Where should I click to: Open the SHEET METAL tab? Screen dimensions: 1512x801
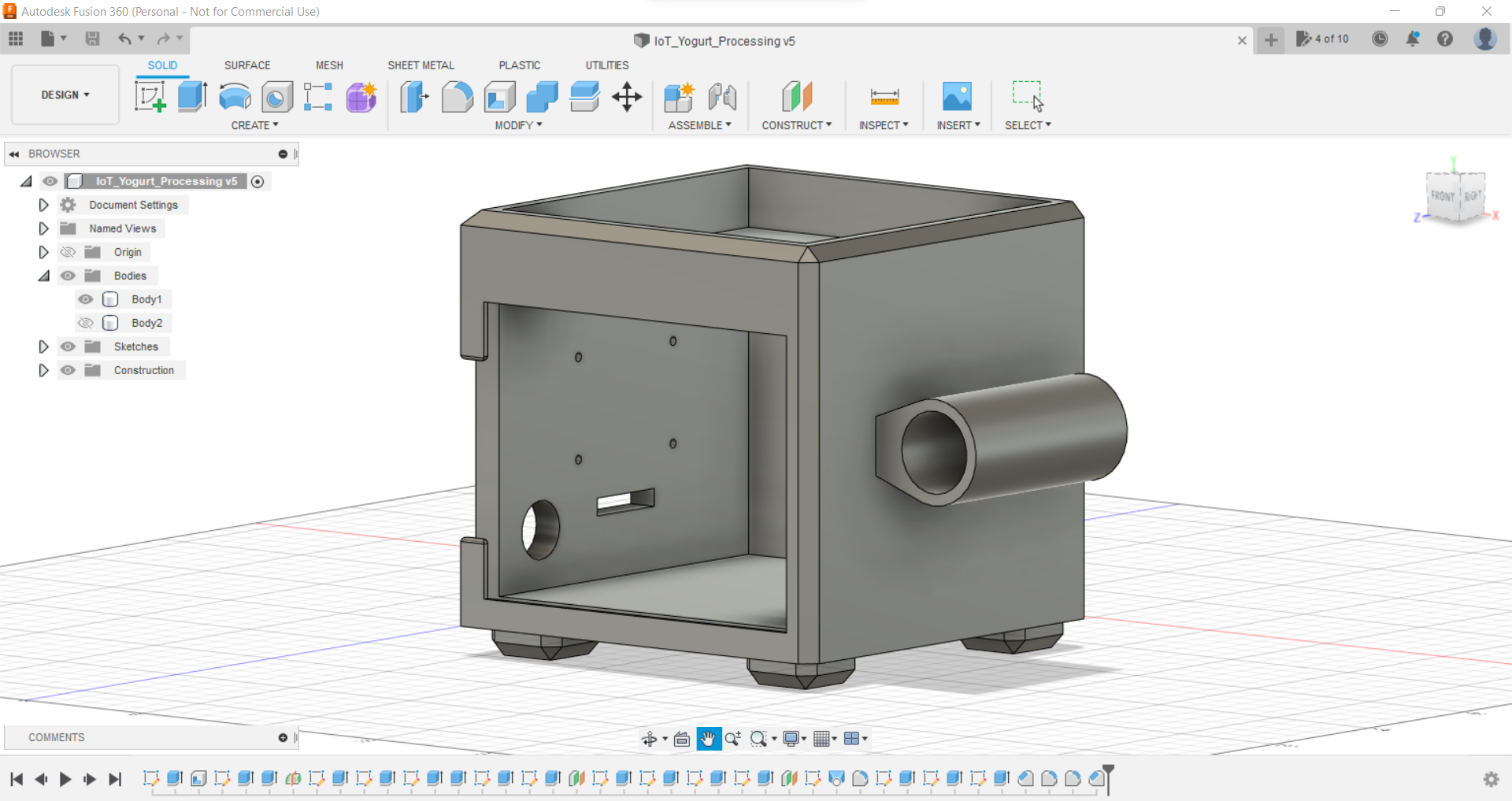pos(421,65)
